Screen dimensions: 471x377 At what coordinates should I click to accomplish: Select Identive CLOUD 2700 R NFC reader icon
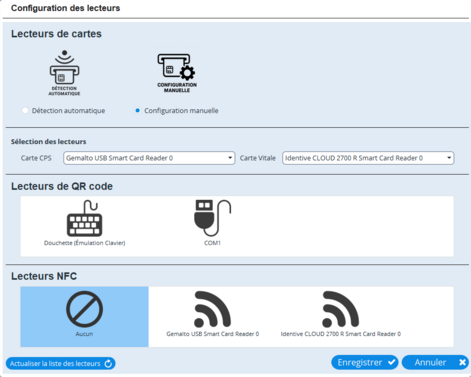(x=341, y=309)
